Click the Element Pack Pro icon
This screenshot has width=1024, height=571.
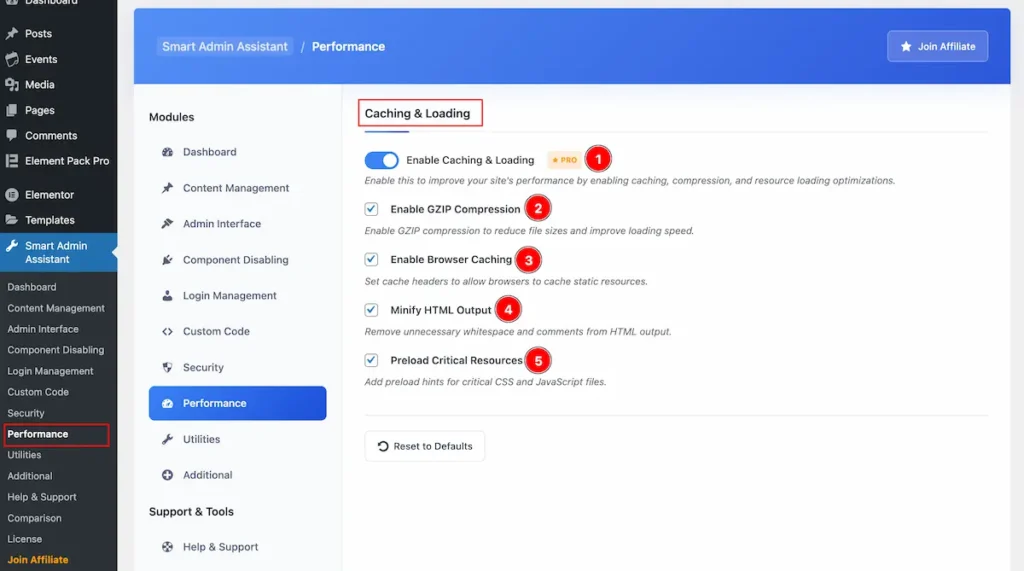click(x=12, y=161)
